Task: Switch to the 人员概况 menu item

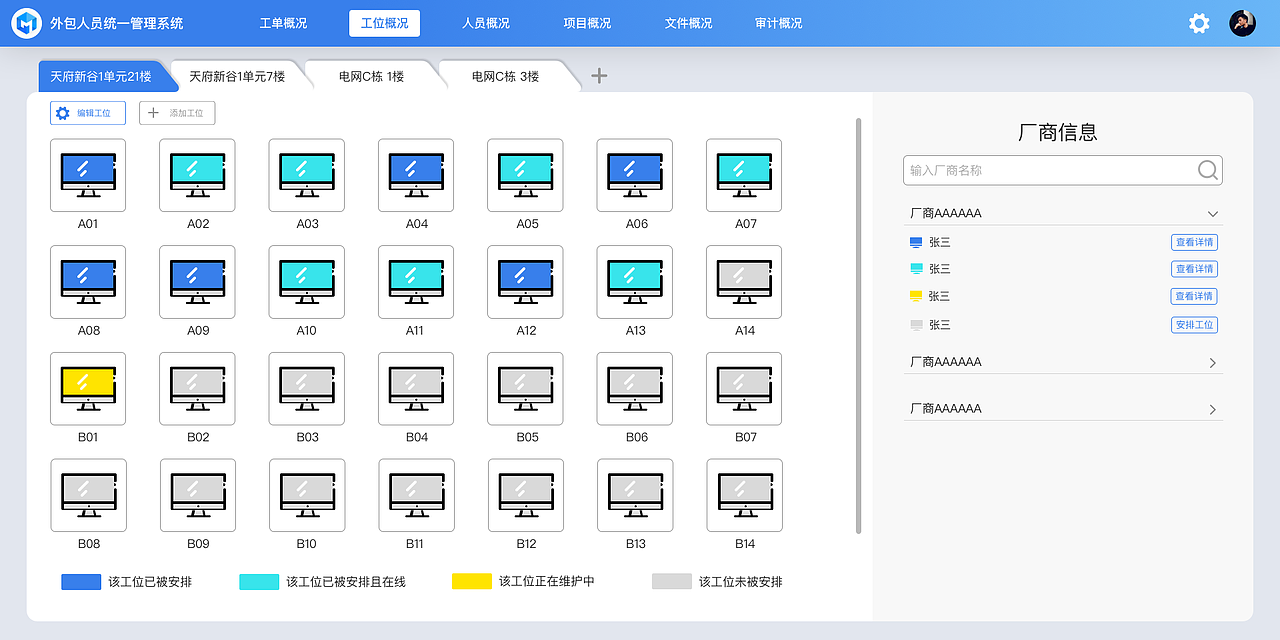Action: point(485,22)
